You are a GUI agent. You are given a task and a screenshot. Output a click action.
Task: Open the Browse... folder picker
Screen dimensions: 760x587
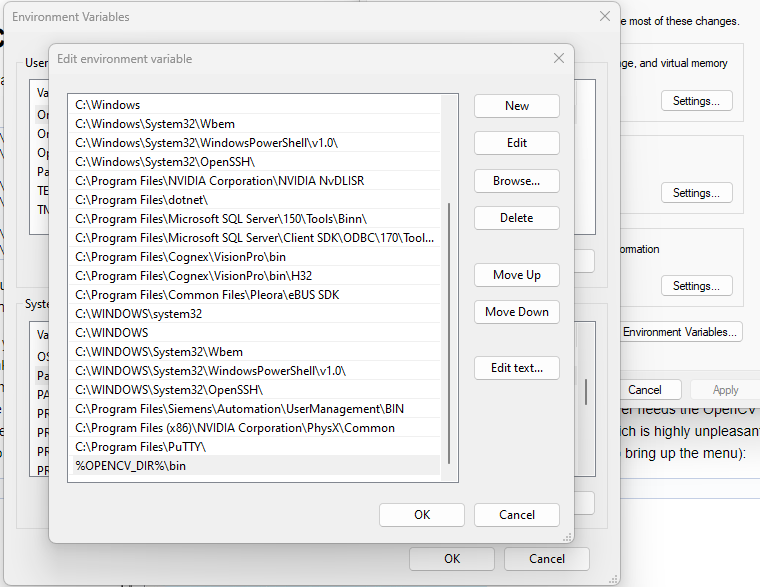tap(516, 181)
